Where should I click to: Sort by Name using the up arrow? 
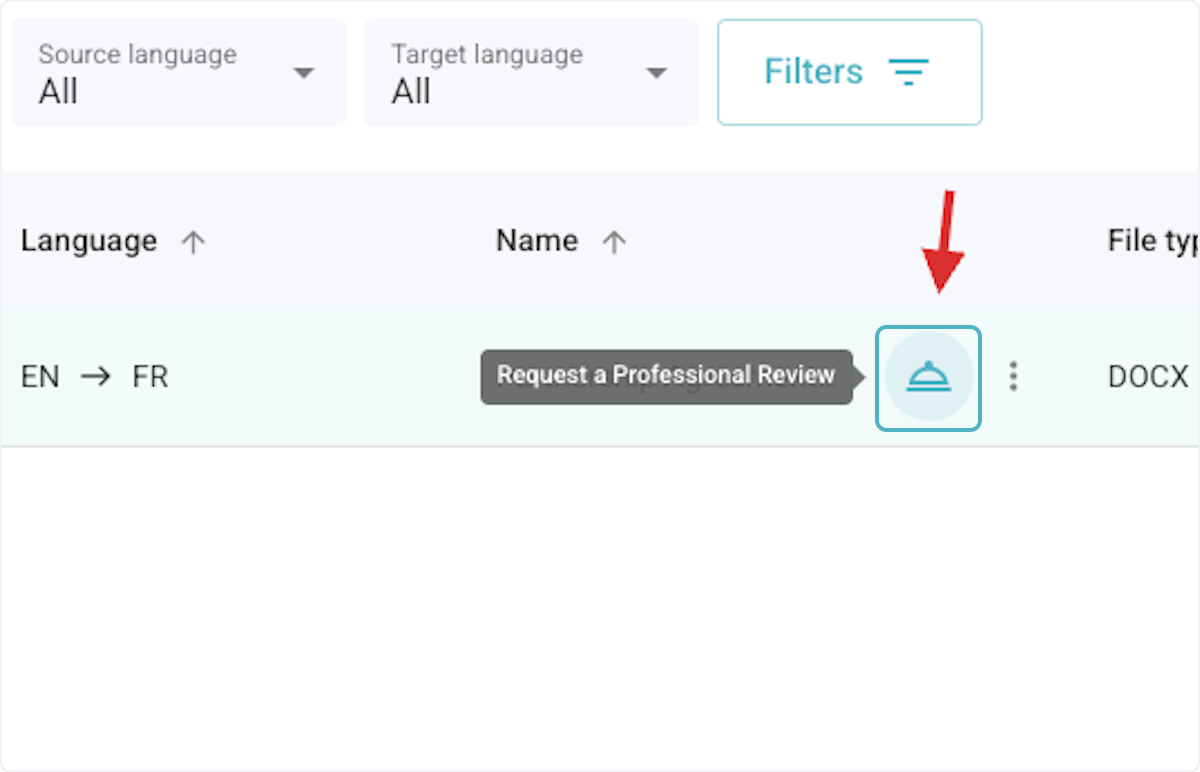(614, 242)
